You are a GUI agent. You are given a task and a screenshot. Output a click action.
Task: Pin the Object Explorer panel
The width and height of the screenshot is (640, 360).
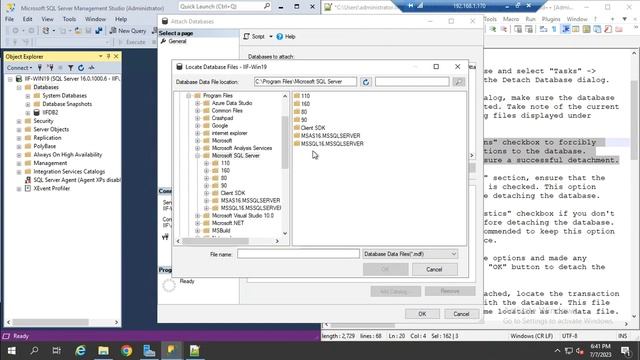(x=109, y=56)
